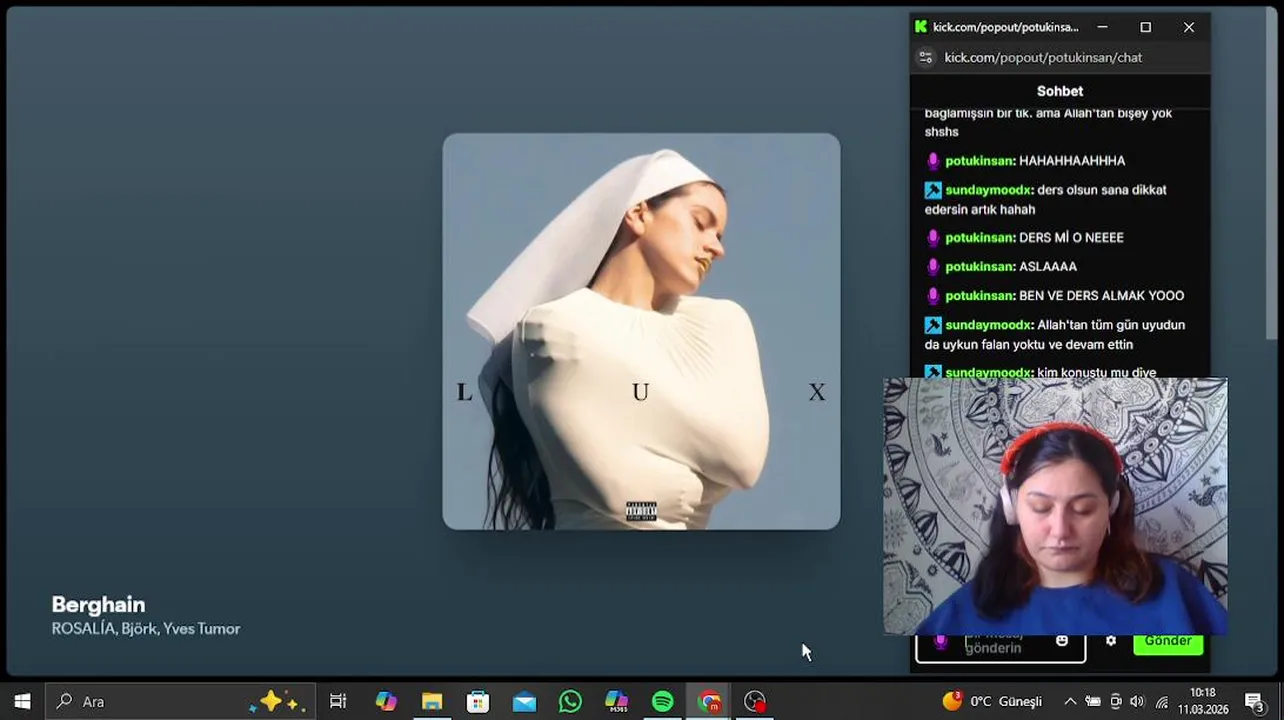This screenshot has height=720, width=1284.
Task: Click potukinsan on DERS Mİ O NEEEE message
Action: [x=980, y=238]
